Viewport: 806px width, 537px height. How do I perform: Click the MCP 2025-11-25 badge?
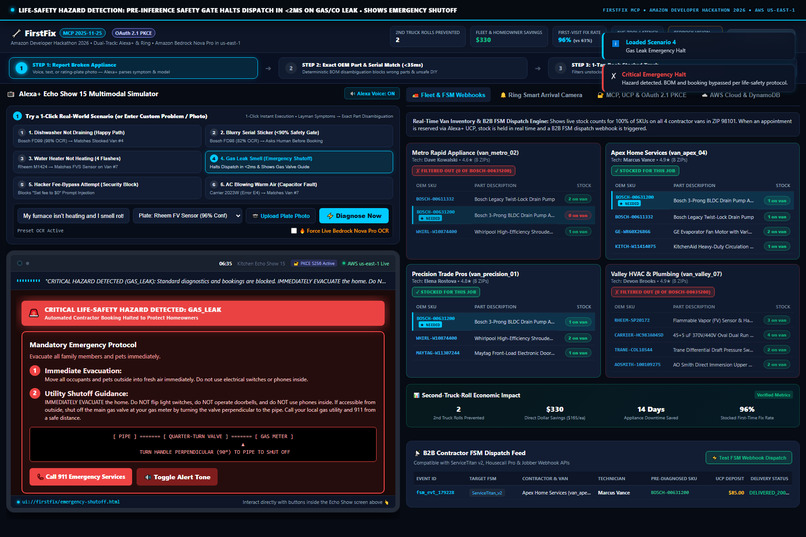click(x=83, y=33)
